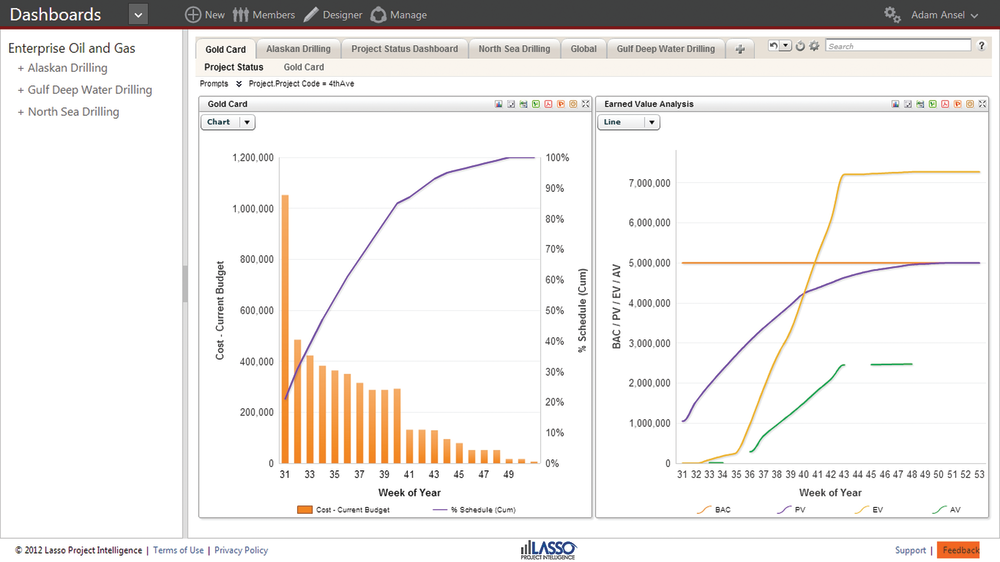Open the Designer pencil tool

pos(332,15)
